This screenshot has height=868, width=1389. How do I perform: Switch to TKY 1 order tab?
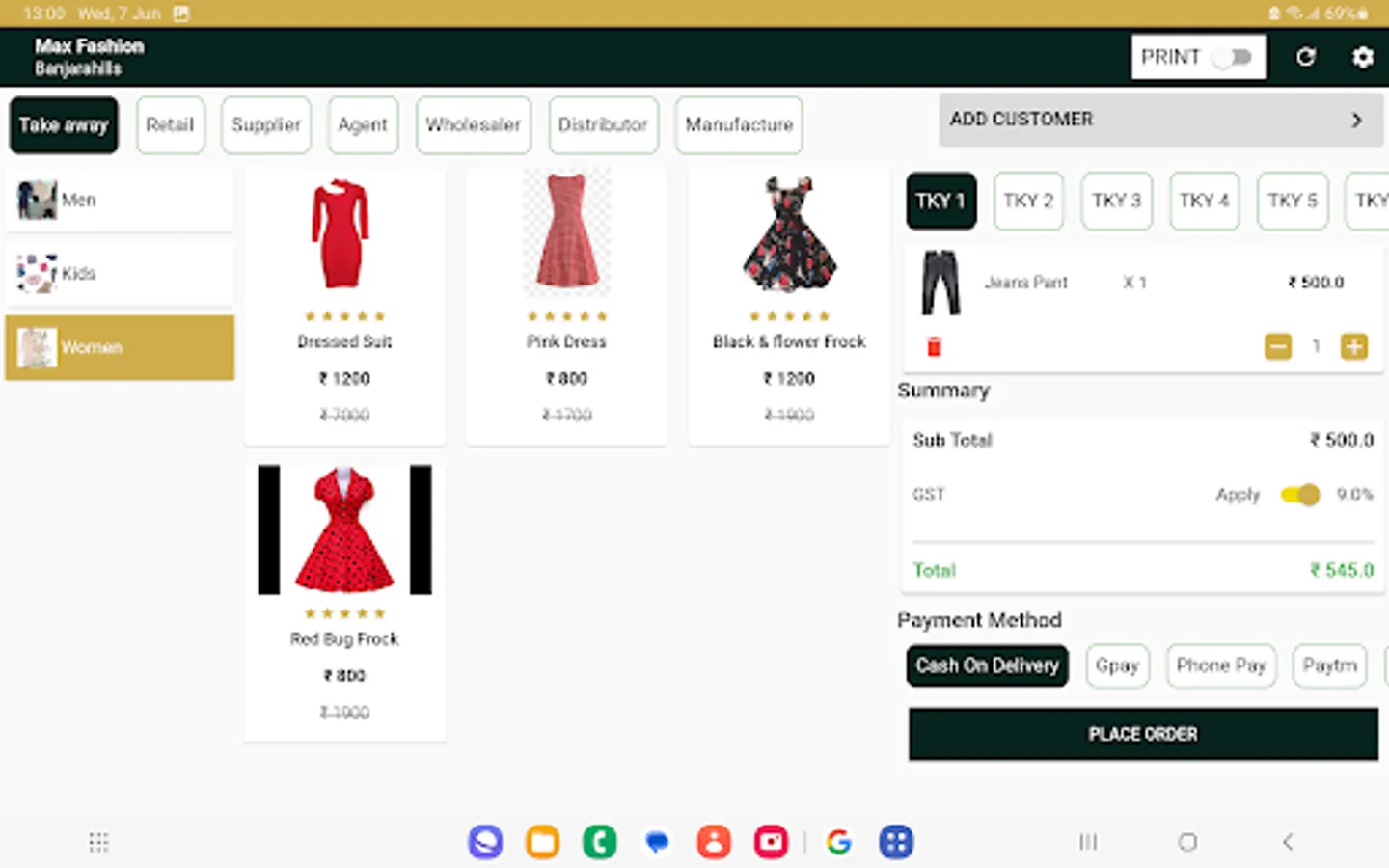941,201
